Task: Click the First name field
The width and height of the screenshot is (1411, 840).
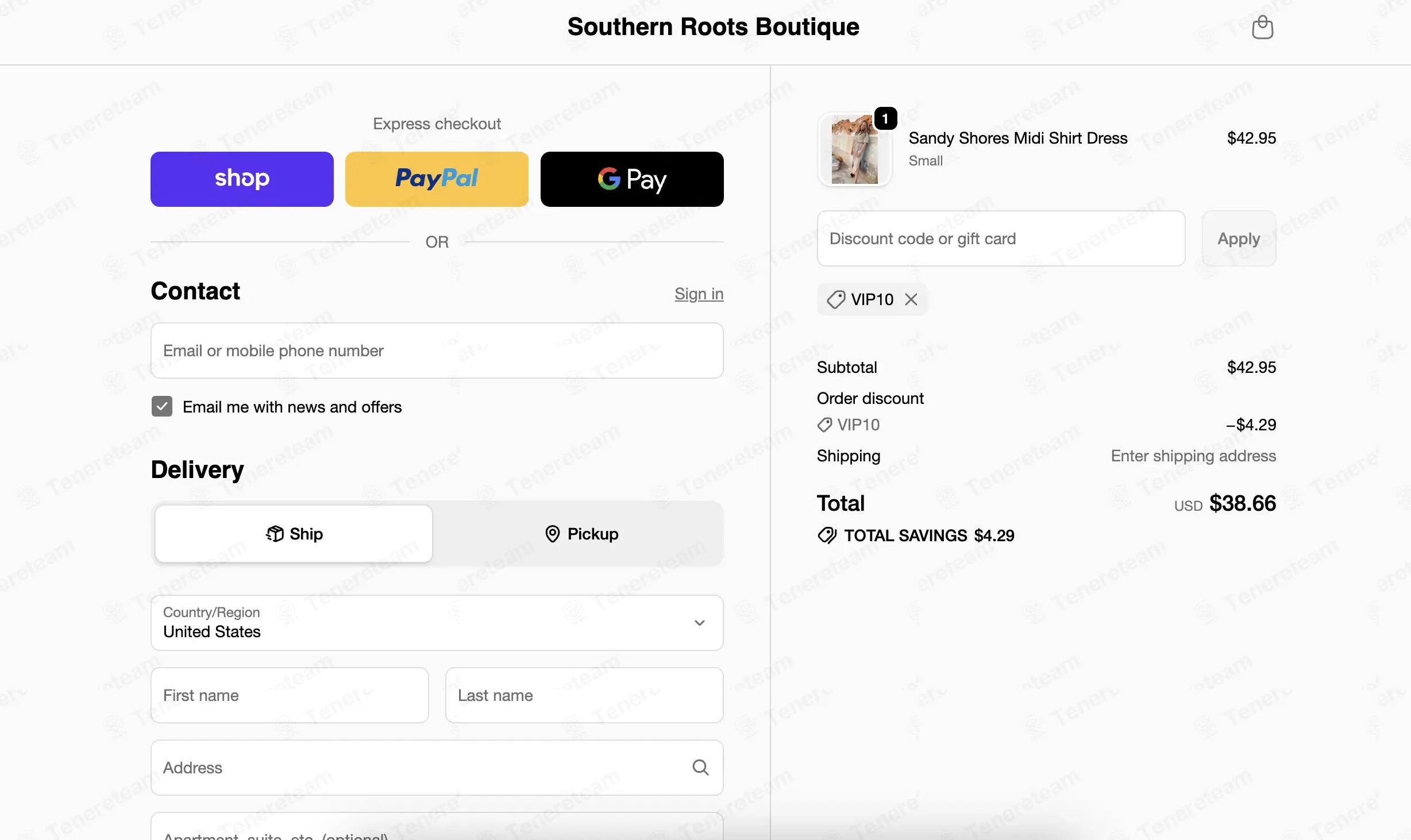Action: click(290, 695)
